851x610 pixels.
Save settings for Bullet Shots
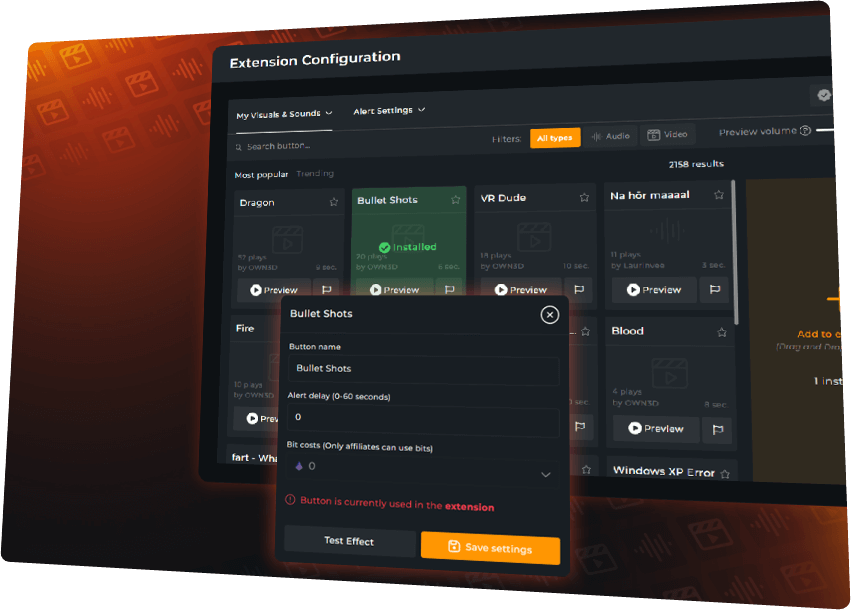tap(491, 548)
